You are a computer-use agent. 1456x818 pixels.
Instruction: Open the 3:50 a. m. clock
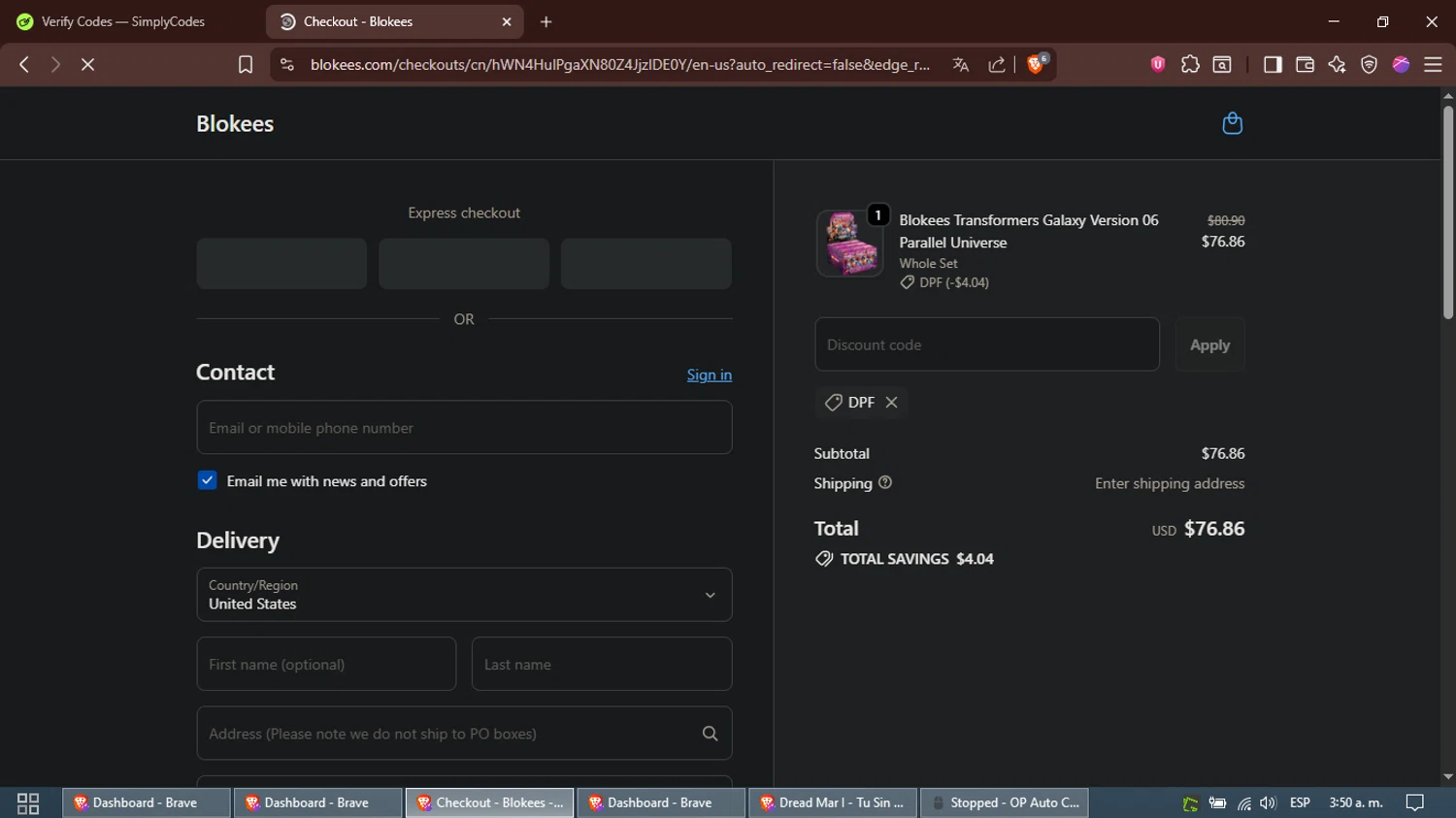(x=1356, y=802)
